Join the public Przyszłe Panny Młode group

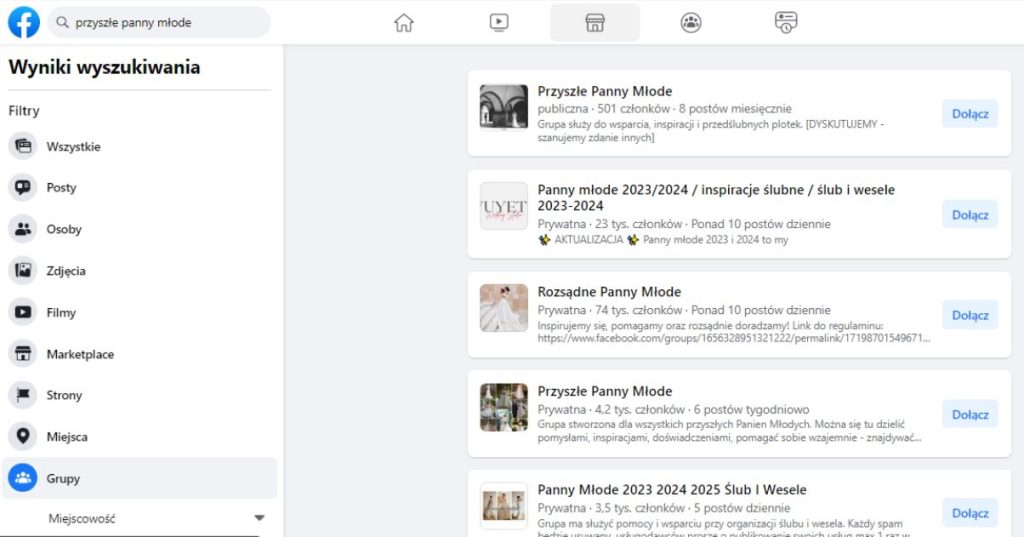pos(969,114)
